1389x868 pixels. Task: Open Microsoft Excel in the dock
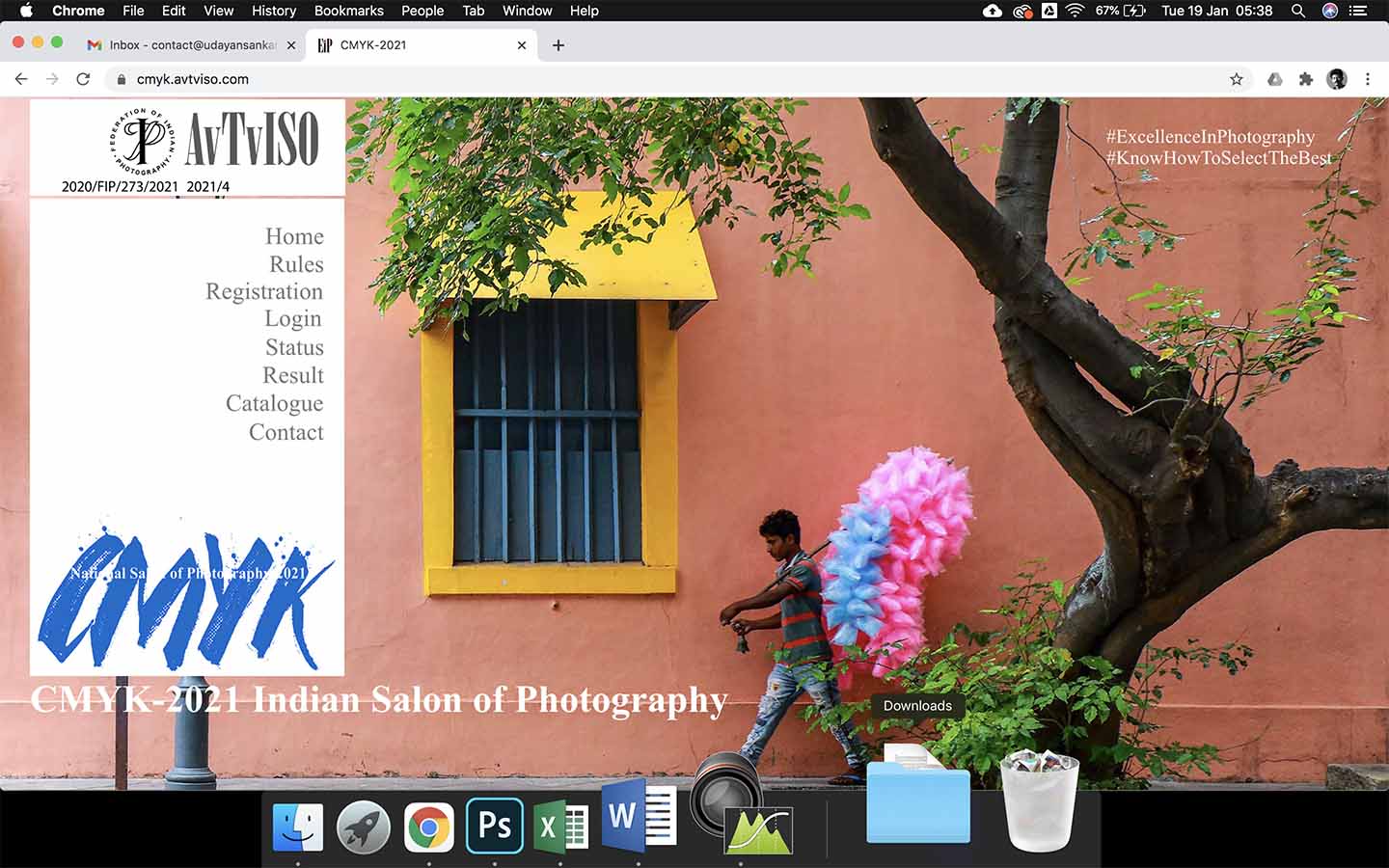pyautogui.click(x=561, y=826)
